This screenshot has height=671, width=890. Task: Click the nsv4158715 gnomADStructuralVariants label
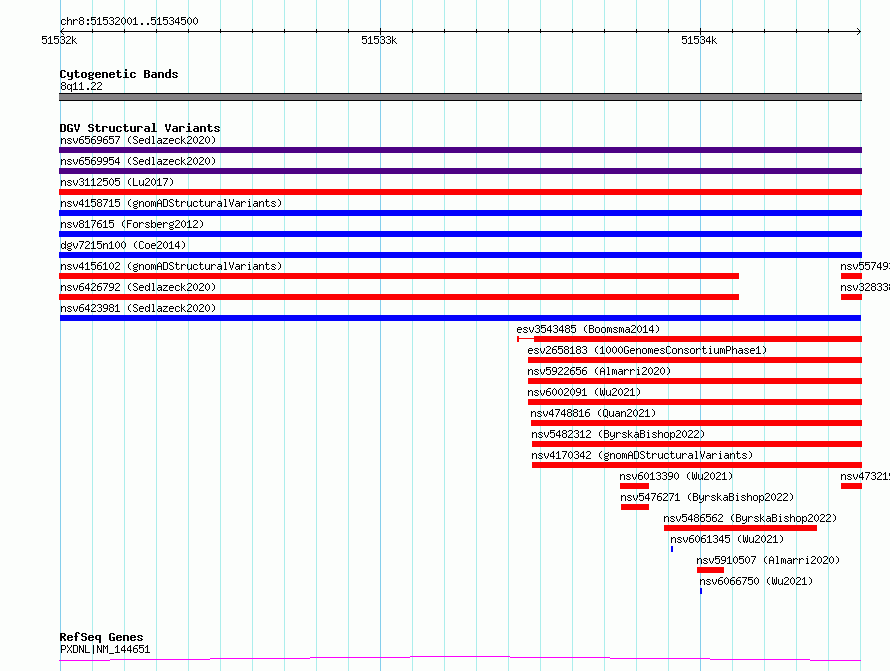(x=171, y=203)
